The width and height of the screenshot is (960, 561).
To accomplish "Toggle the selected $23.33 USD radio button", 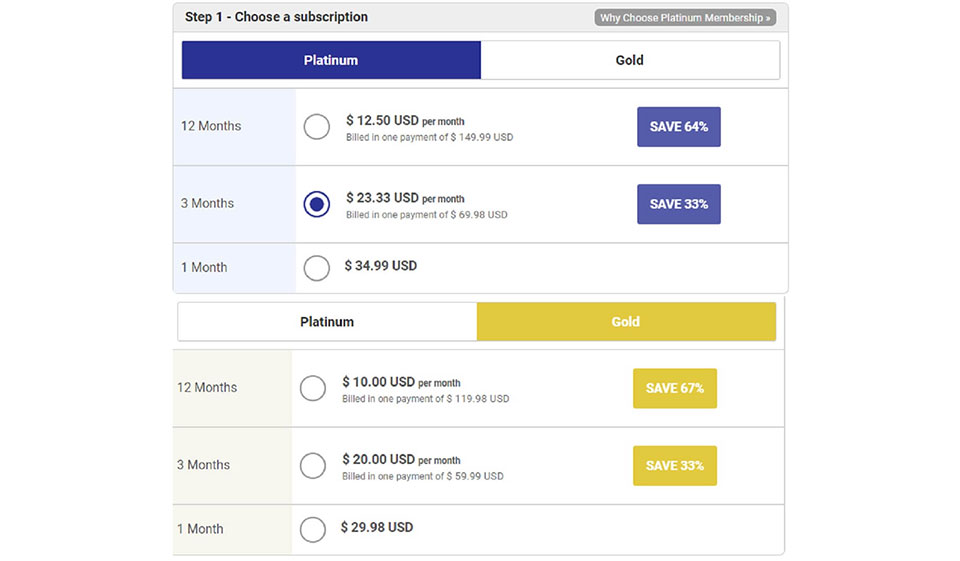I will coord(317,204).
